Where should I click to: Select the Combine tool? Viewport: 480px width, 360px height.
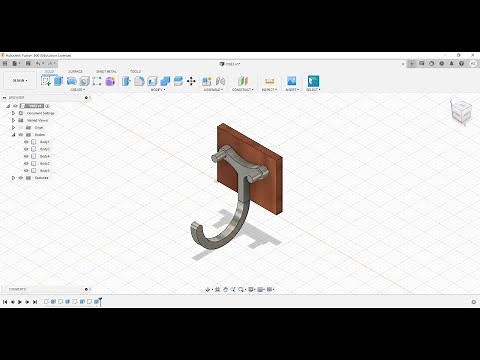click(x=165, y=81)
